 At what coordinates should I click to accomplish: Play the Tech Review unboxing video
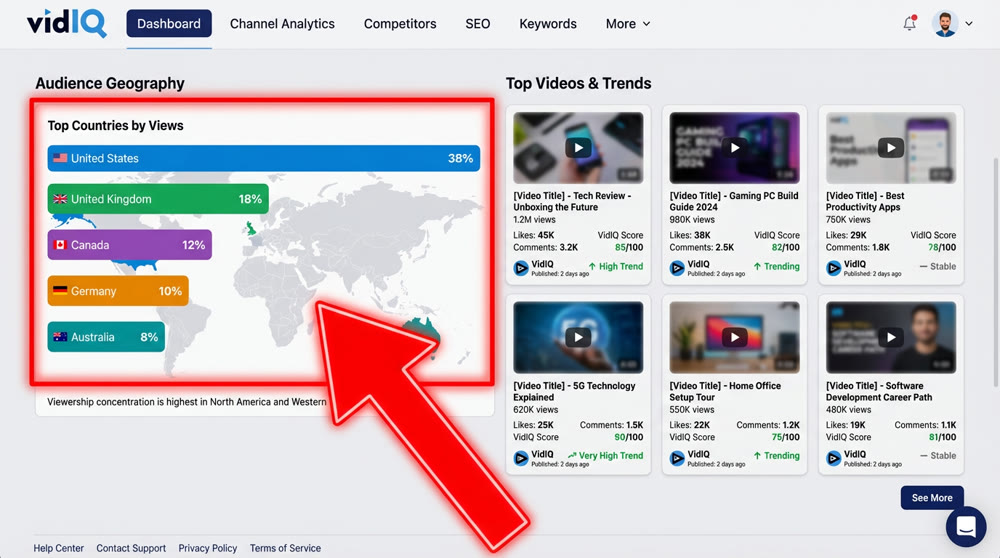[x=578, y=148]
